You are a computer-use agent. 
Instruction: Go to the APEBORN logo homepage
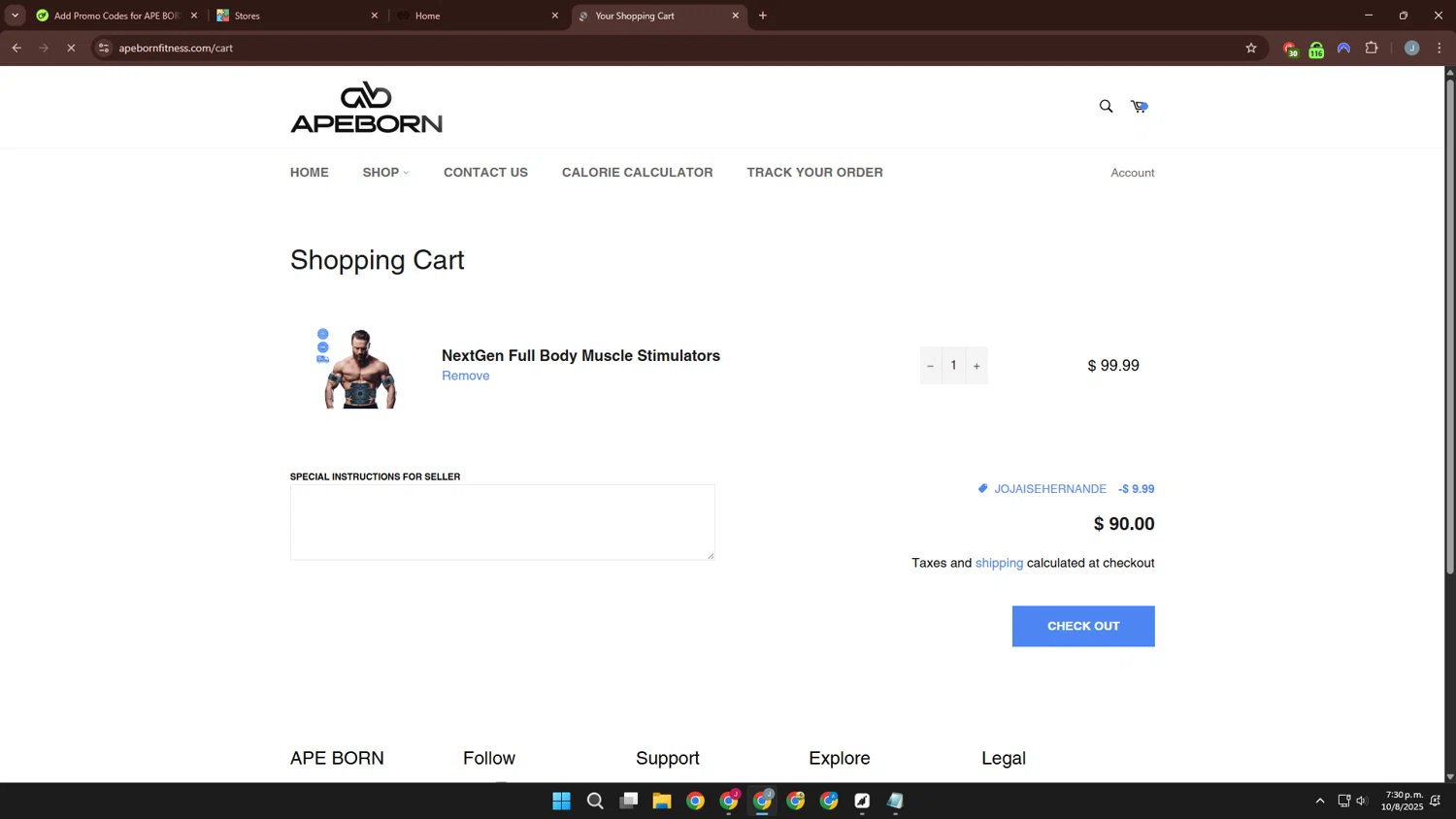366,107
